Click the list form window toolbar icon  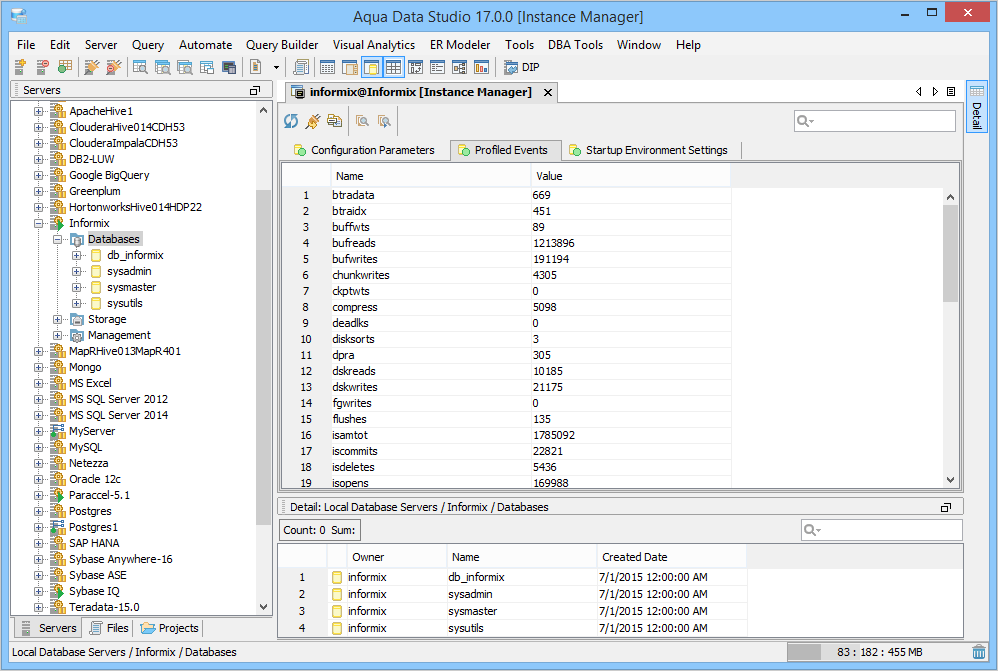[437, 67]
